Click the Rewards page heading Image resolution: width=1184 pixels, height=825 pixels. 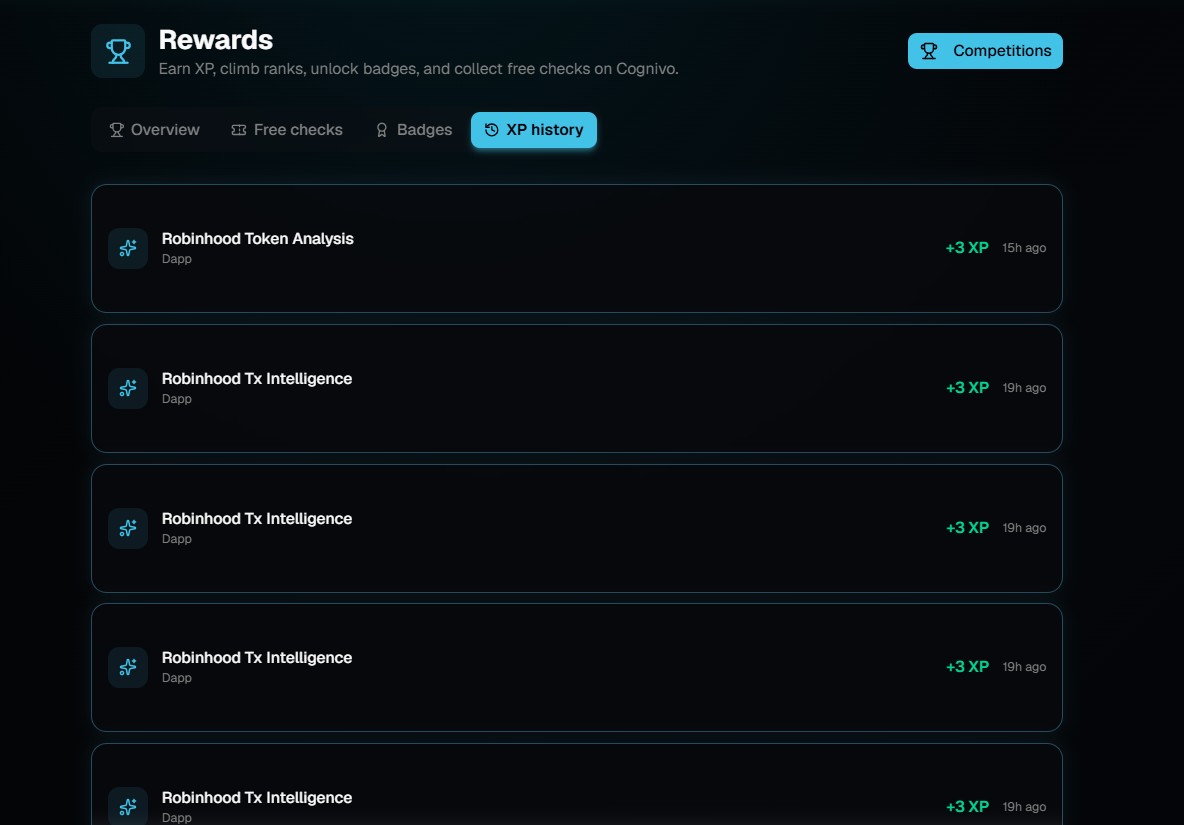point(216,40)
